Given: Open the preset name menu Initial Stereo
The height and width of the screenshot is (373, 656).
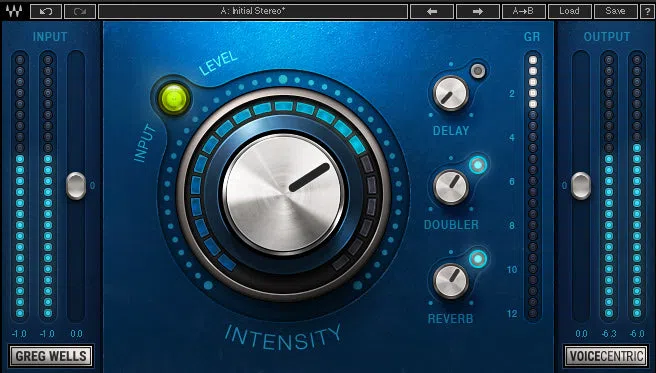Looking at the screenshot, I should [253, 11].
